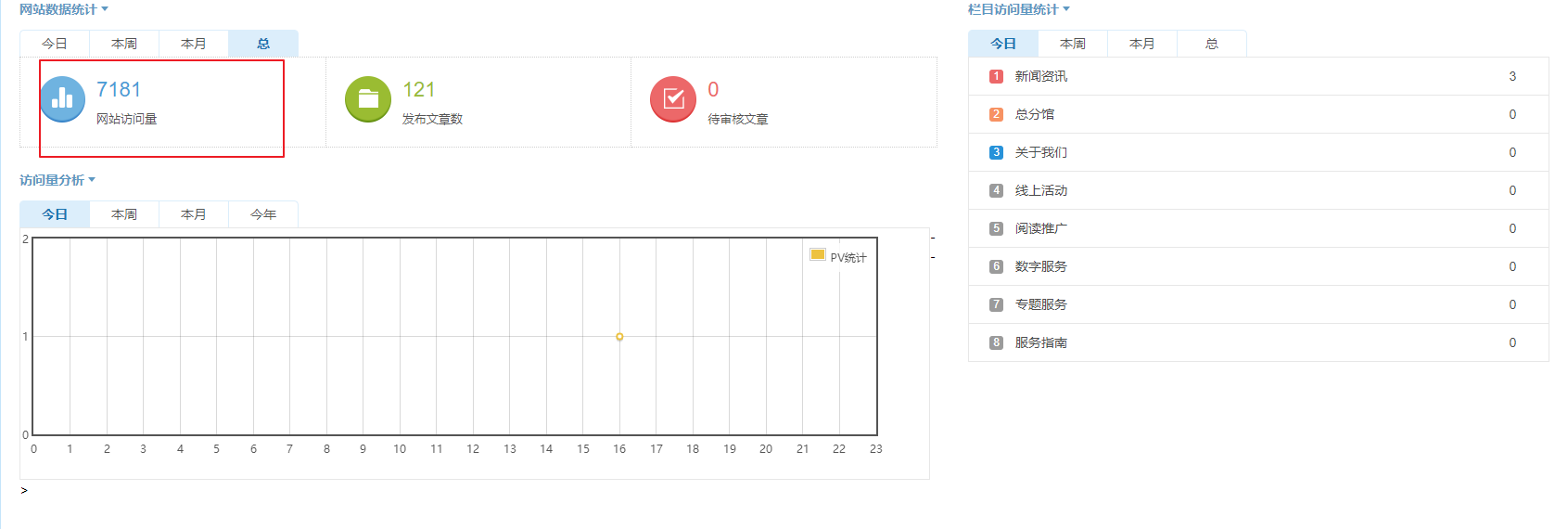The width and height of the screenshot is (1568, 529).
Task: Click the blue rank 3 badge
Action: click(x=996, y=152)
